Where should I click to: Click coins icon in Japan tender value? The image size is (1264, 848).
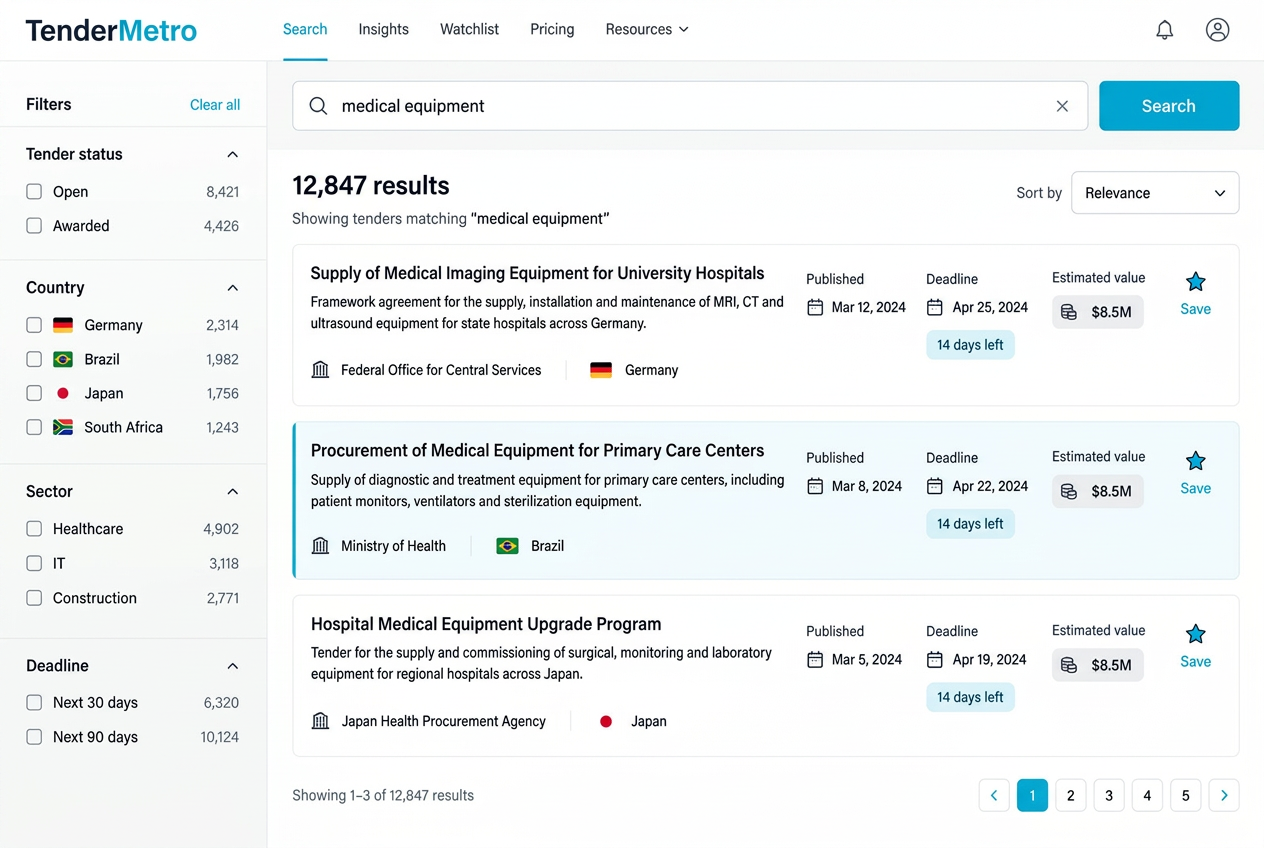point(1069,665)
